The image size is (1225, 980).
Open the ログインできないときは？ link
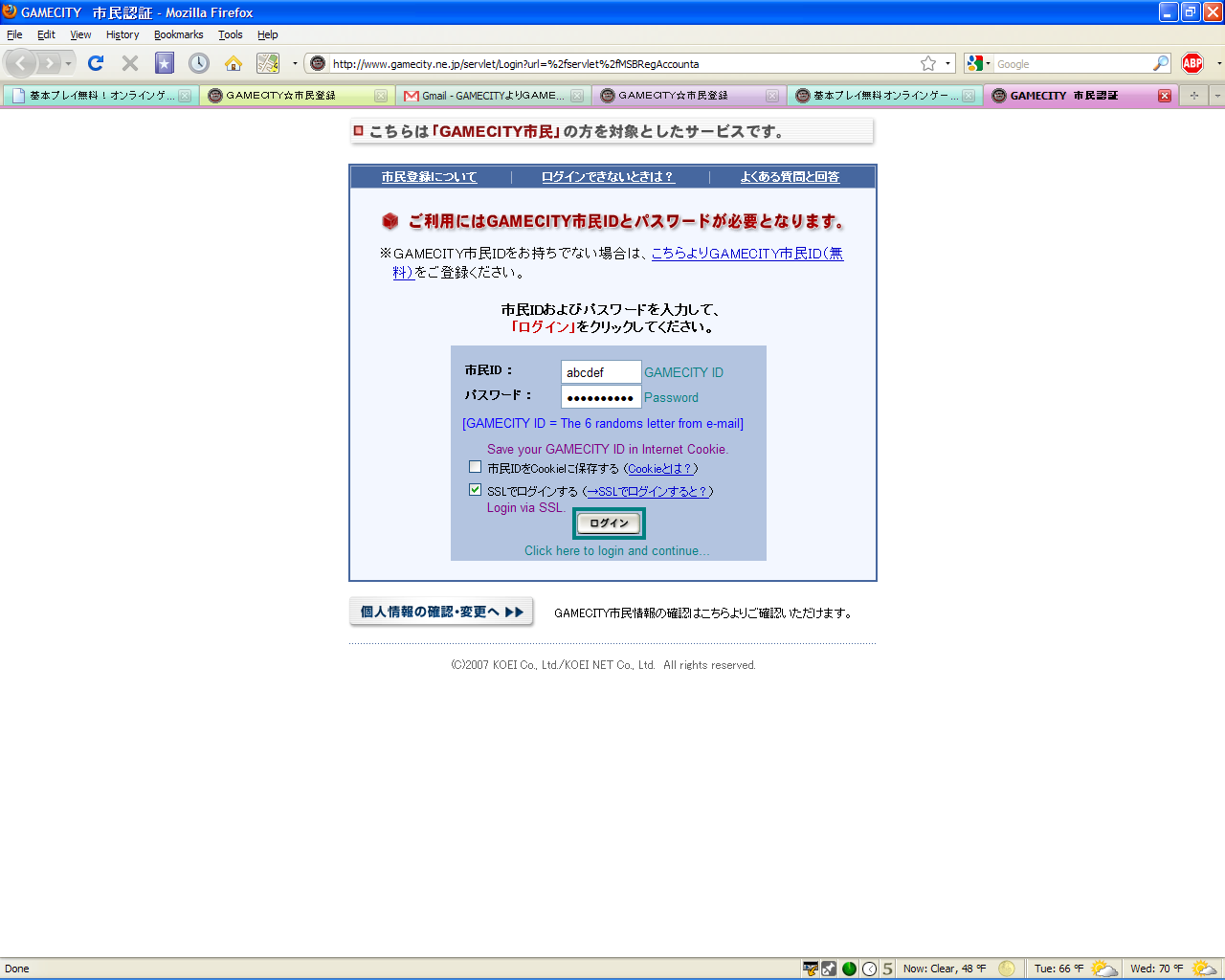[x=608, y=177]
